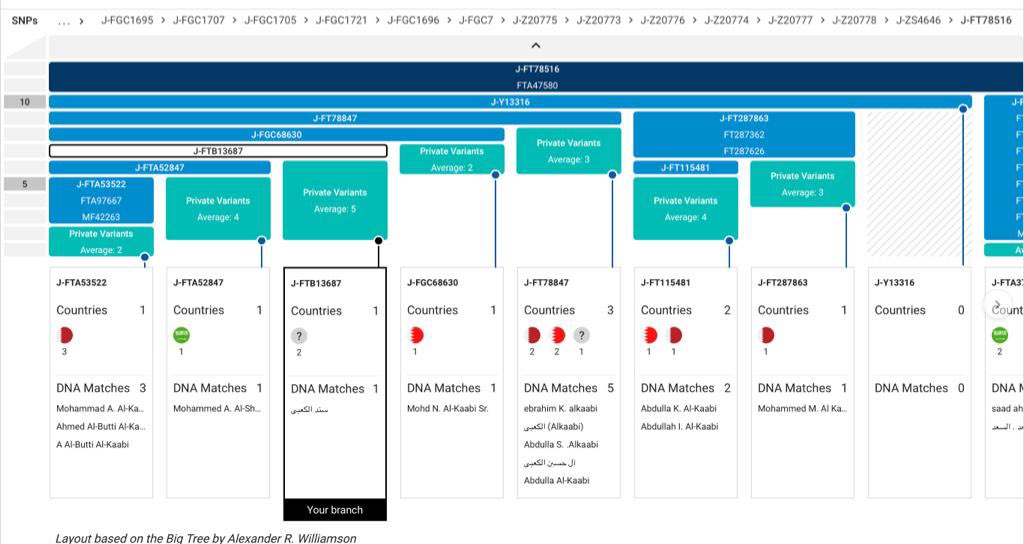Click first flag in J-FT78847 card

click(x=533, y=335)
